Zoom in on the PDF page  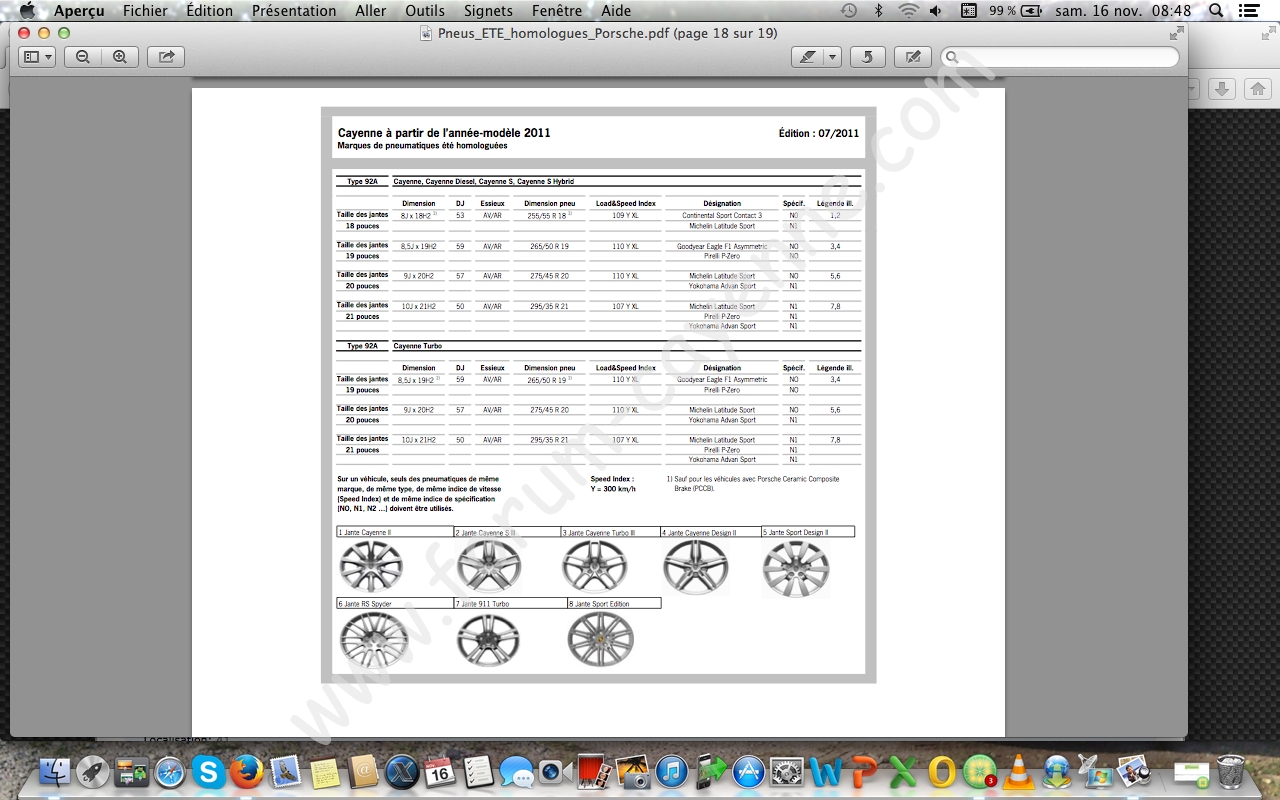coord(120,57)
